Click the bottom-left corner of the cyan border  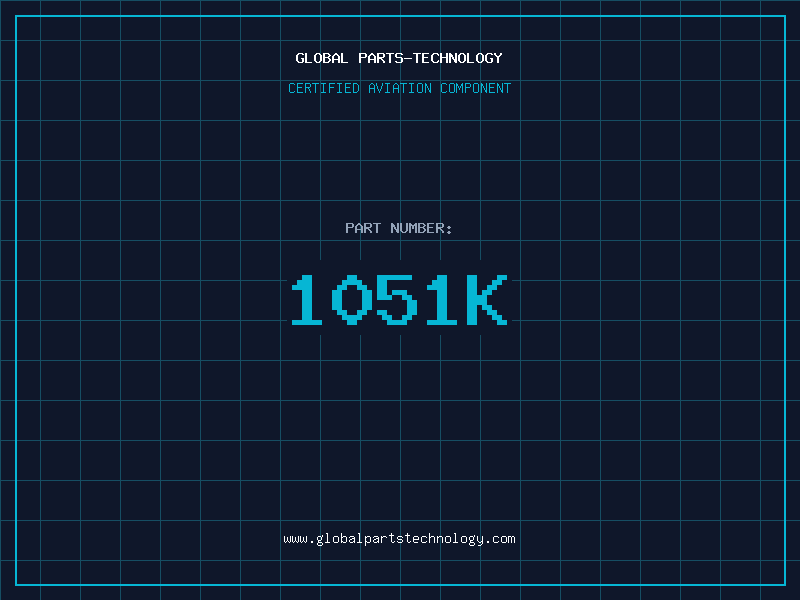16,584
